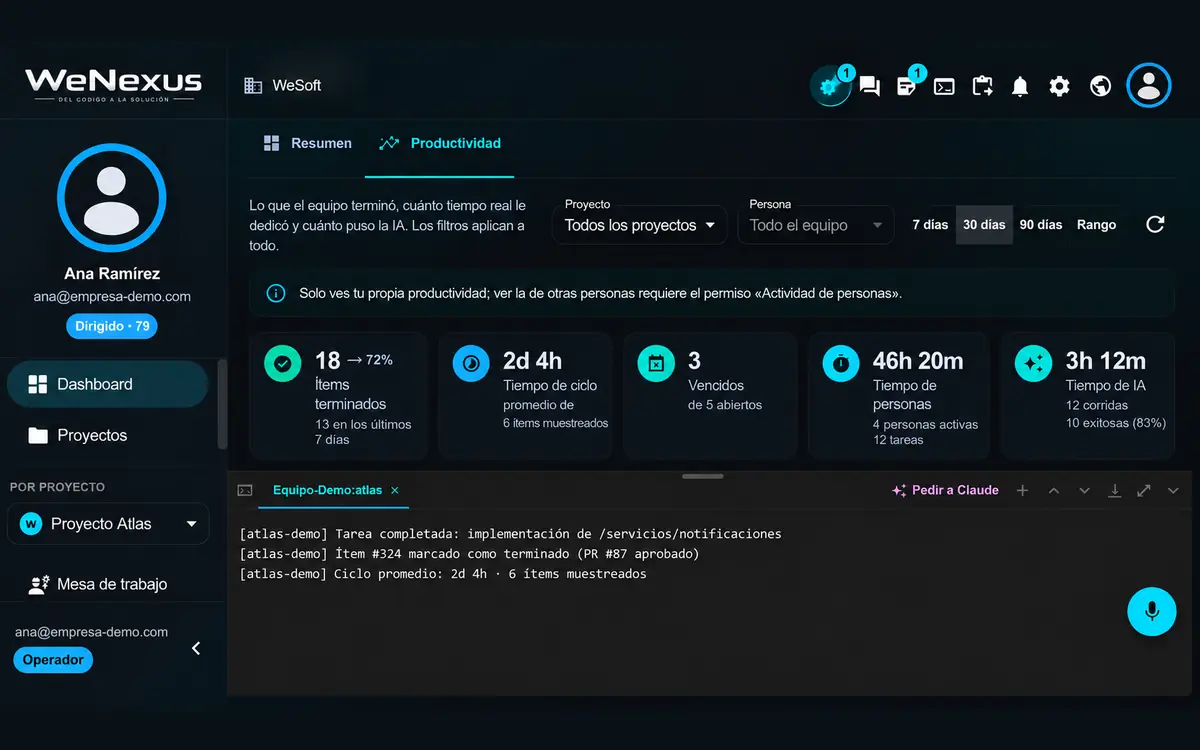The width and height of the screenshot is (1200, 750).
Task: Expand the Proyecto Atlas selector
Action: click(108, 524)
